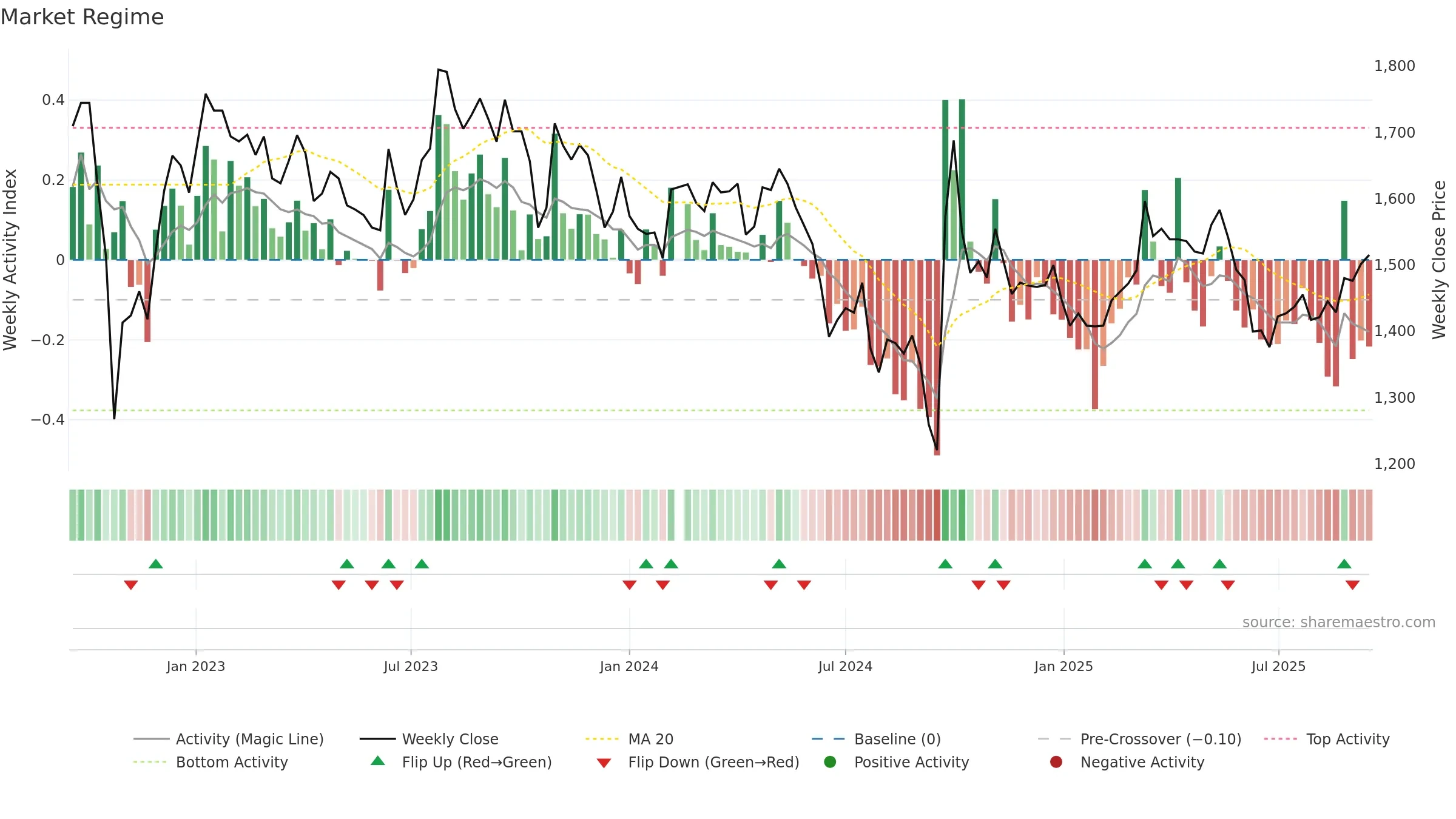Toggle Top Activity legend entry
Viewport: 1456px width, 819px height.
pos(1327,739)
